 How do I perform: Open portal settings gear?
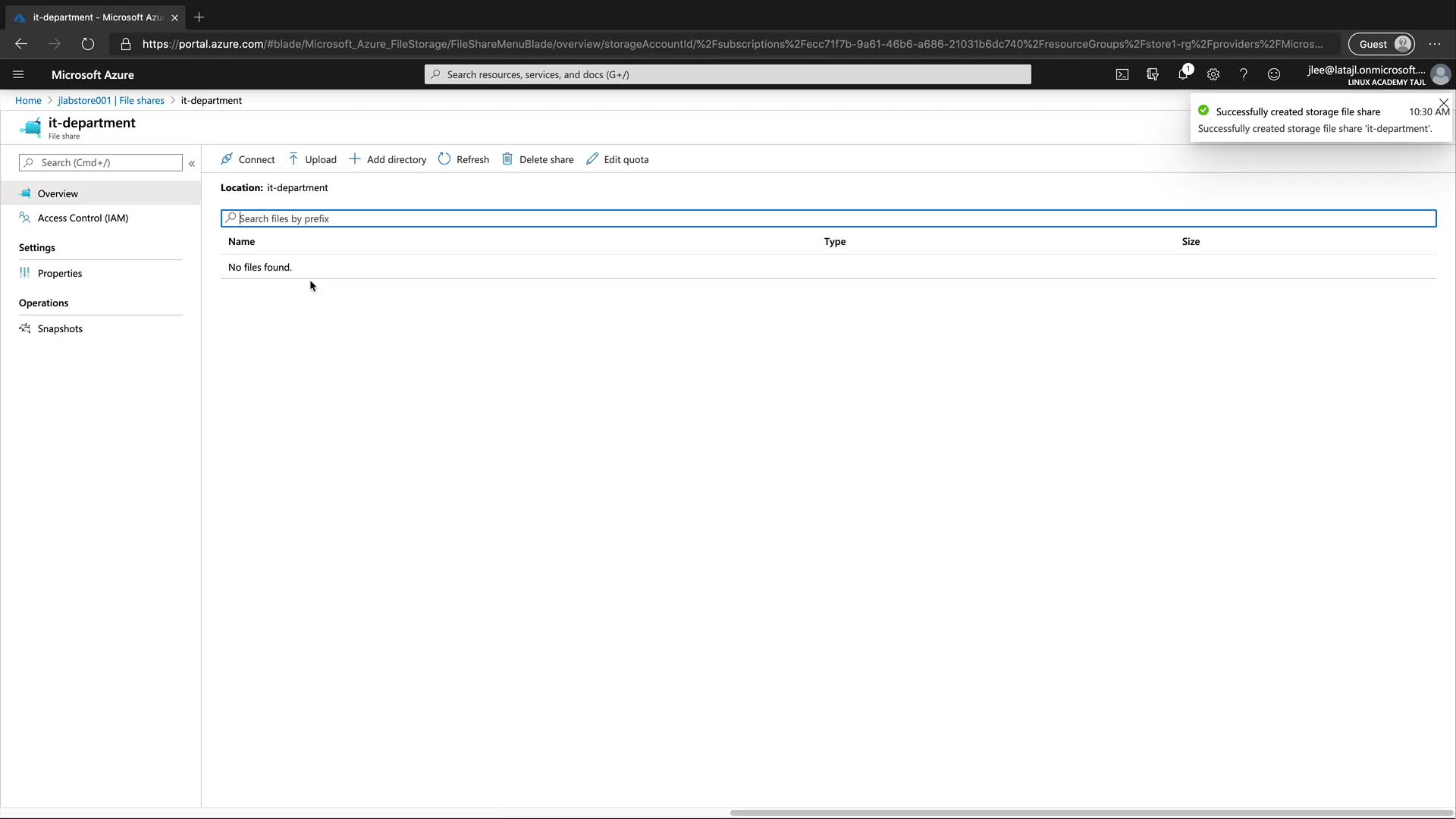tap(1213, 74)
